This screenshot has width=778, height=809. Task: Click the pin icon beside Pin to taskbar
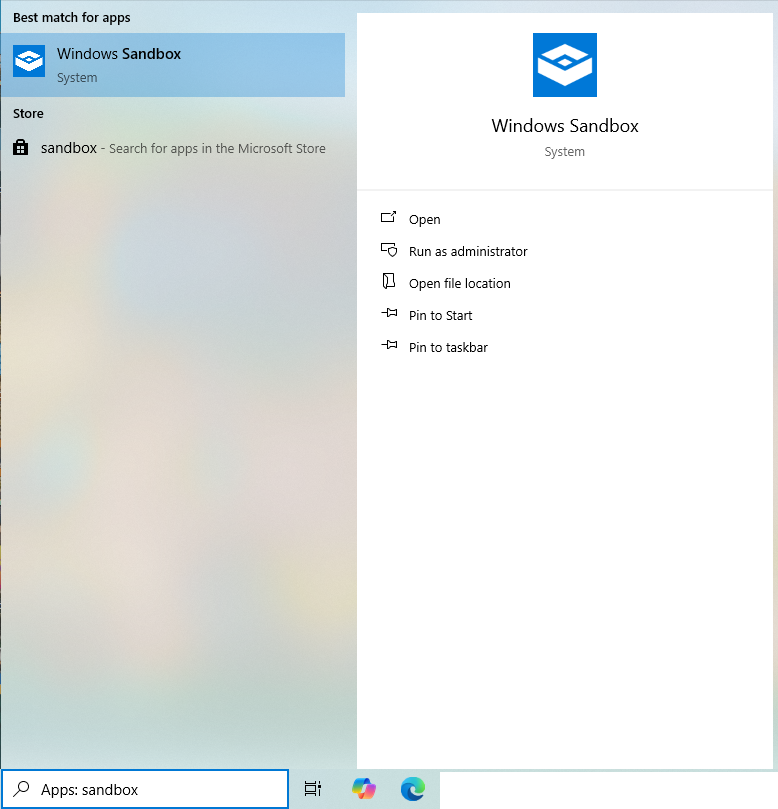pyautogui.click(x=389, y=345)
